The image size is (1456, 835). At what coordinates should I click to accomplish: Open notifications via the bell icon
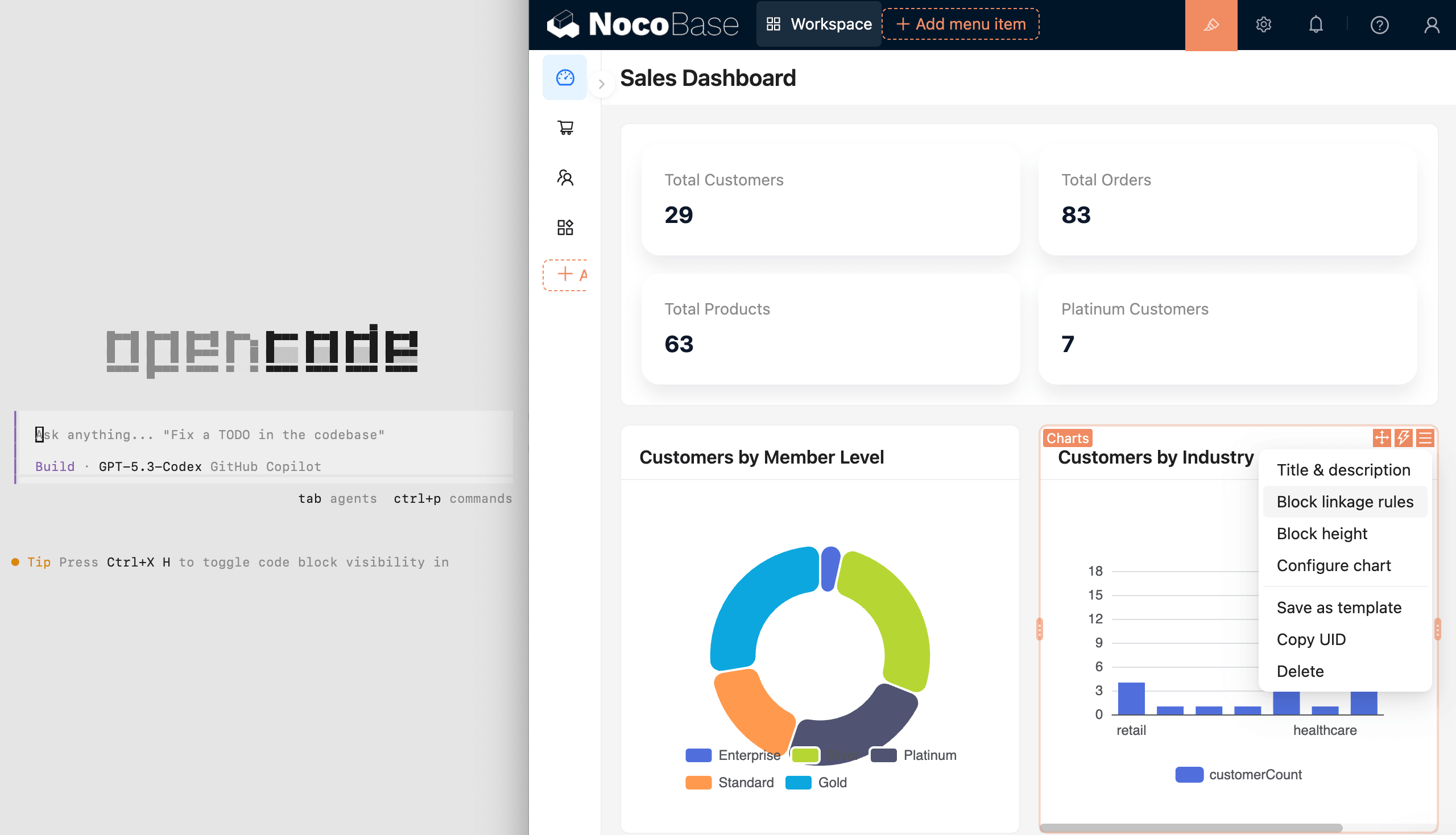pyautogui.click(x=1316, y=24)
